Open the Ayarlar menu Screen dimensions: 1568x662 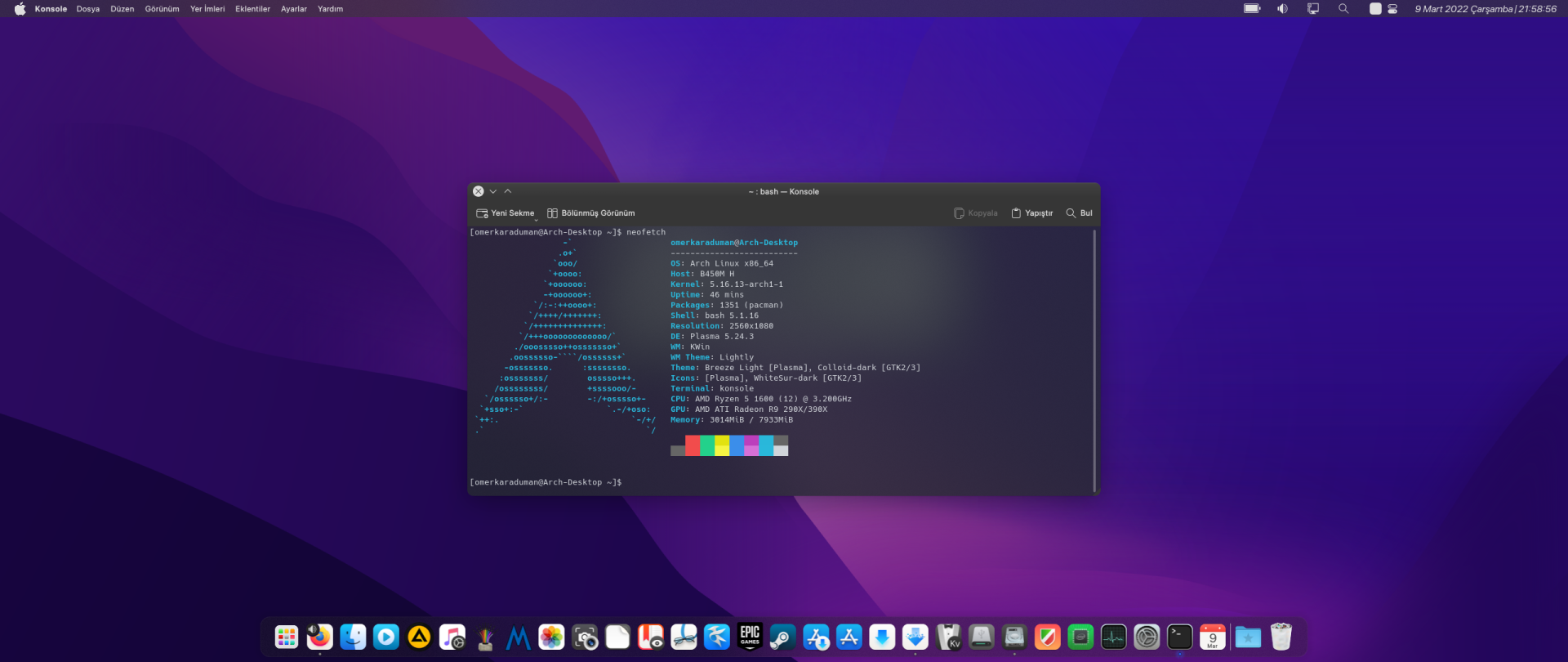click(x=294, y=9)
